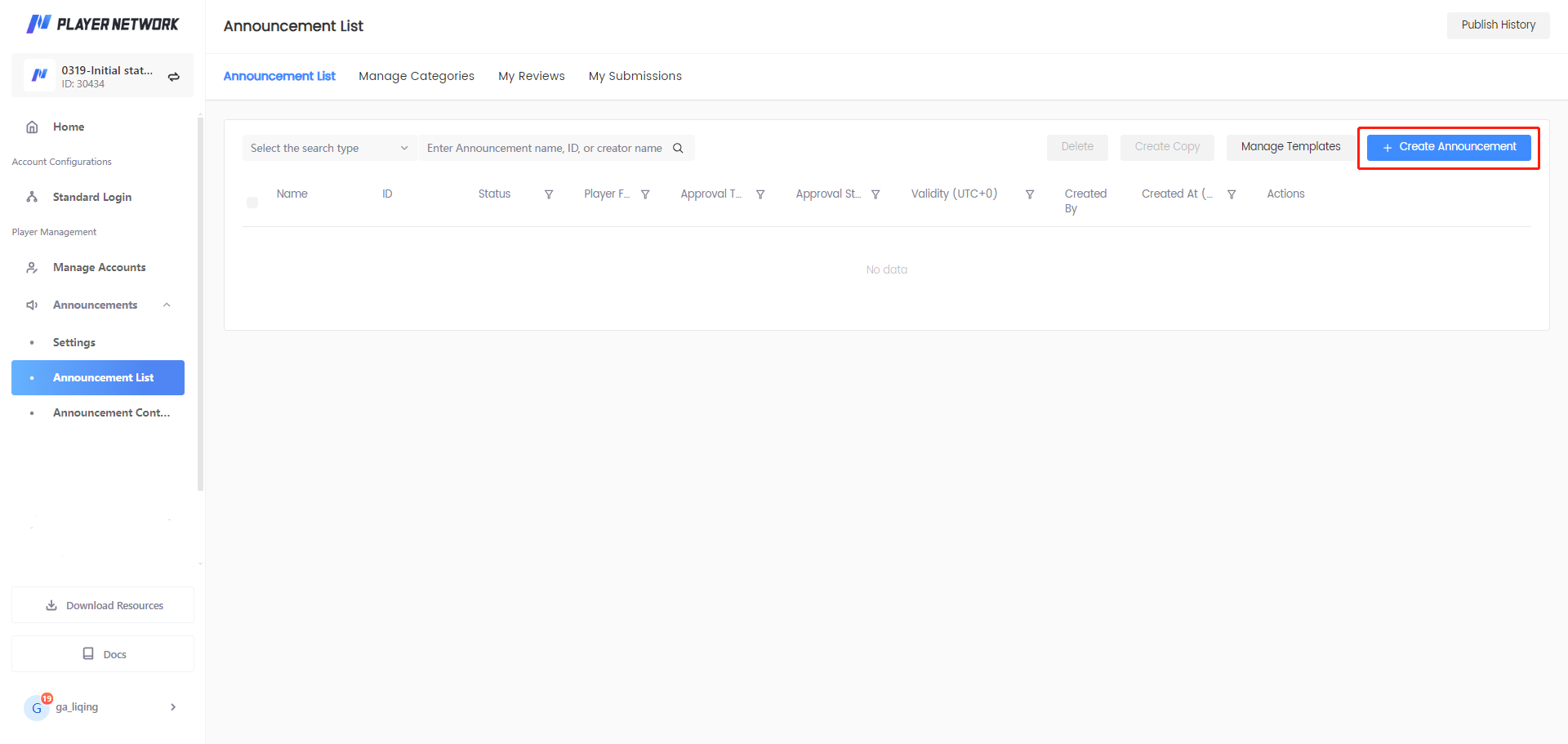This screenshot has width=1568, height=744.
Task: Open Publish History
Action: point(1498,25)
